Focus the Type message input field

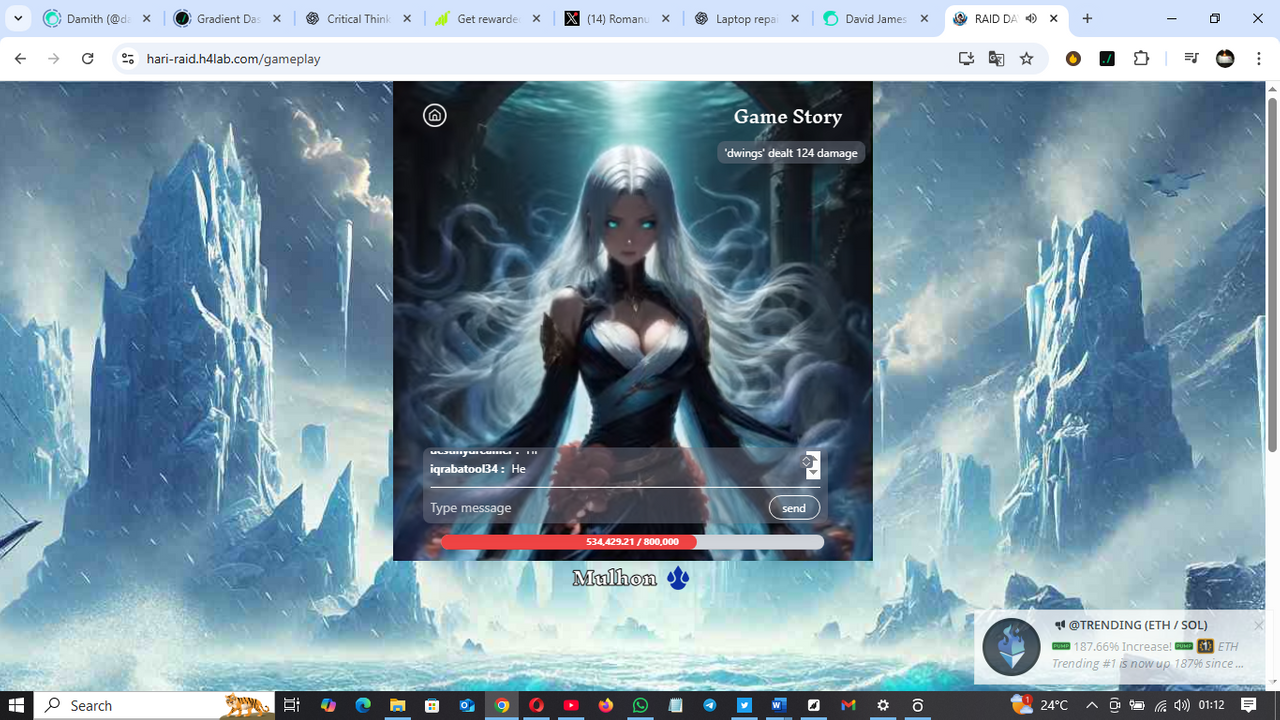tap(596, 508)
